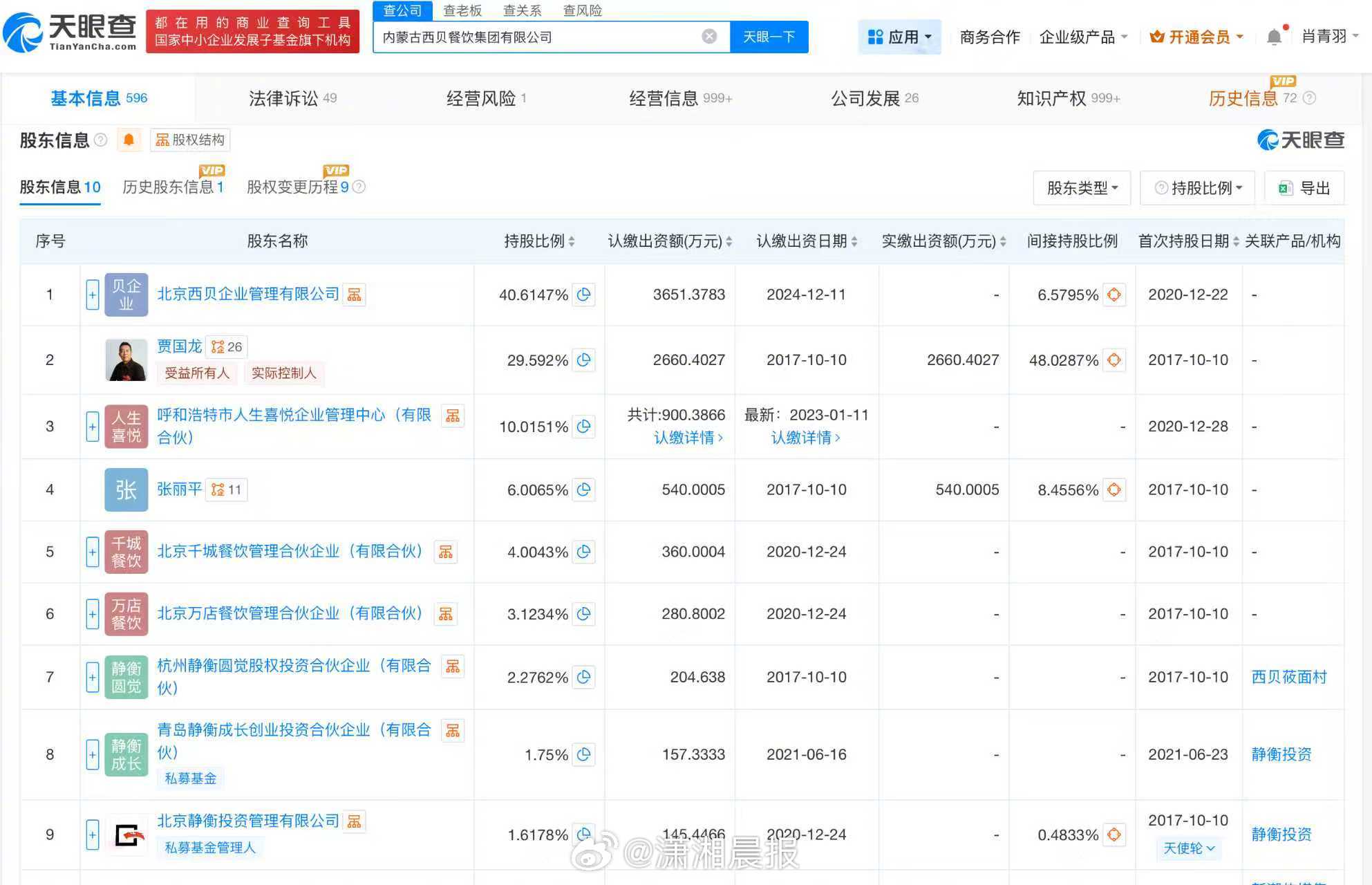Open the 持股比例 filter dropdown

tap(1199, 188)
